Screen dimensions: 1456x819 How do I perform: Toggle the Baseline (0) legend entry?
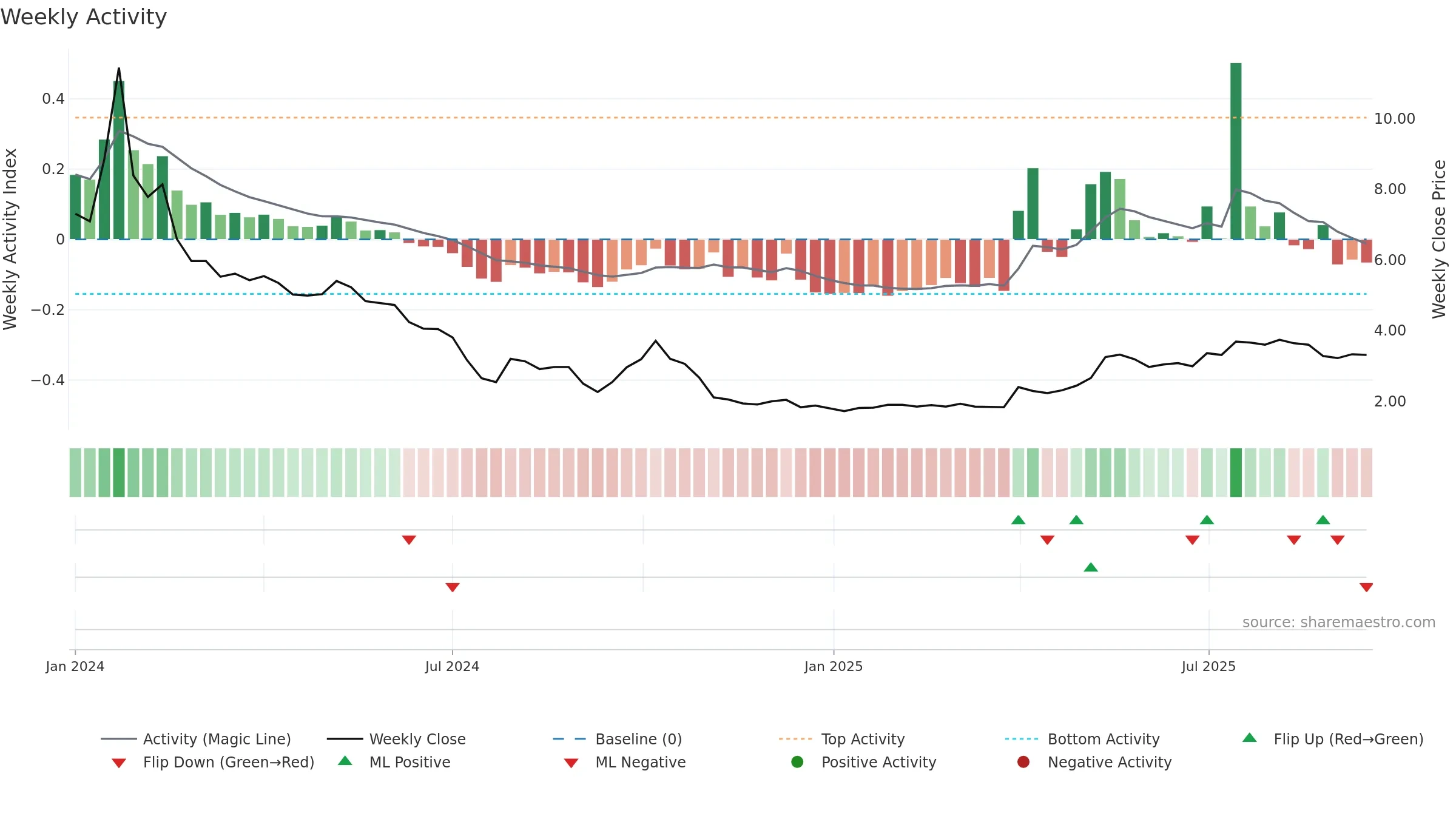click(x=618, y=739)
